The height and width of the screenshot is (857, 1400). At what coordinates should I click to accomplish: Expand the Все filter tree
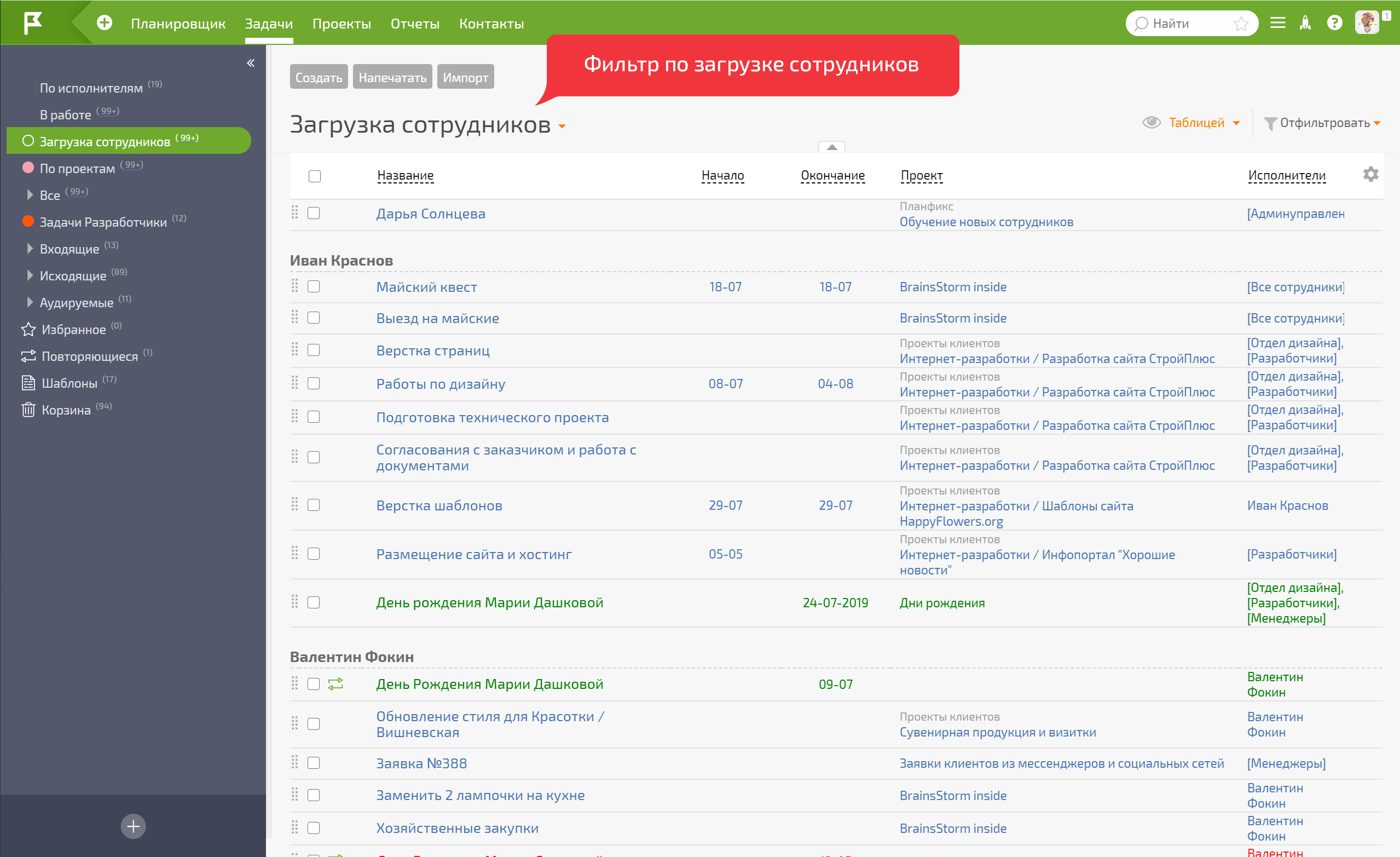30,194
